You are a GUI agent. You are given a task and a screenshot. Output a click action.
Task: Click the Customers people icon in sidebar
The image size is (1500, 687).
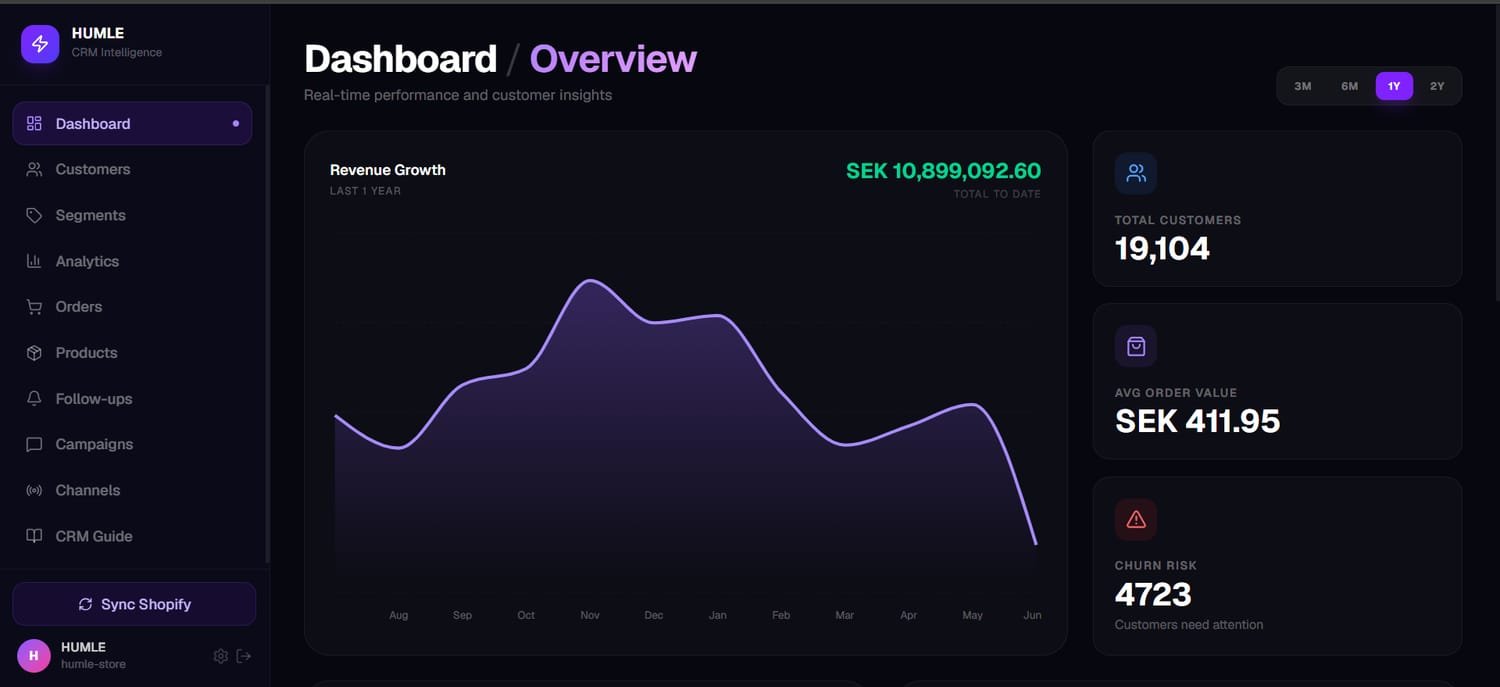tap(34, 169)
